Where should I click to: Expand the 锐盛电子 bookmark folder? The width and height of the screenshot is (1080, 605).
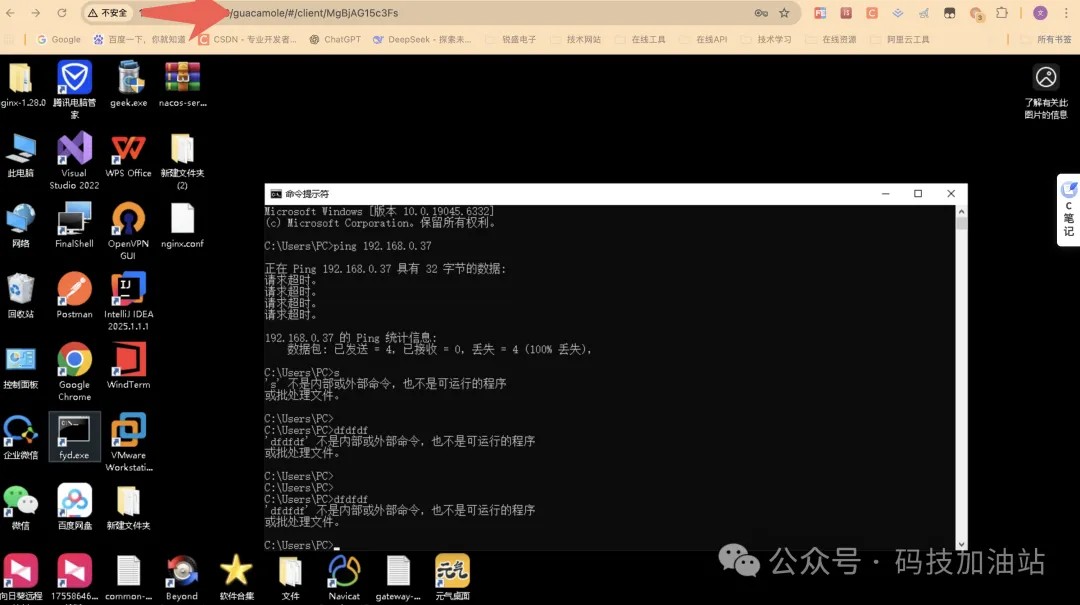511,39
